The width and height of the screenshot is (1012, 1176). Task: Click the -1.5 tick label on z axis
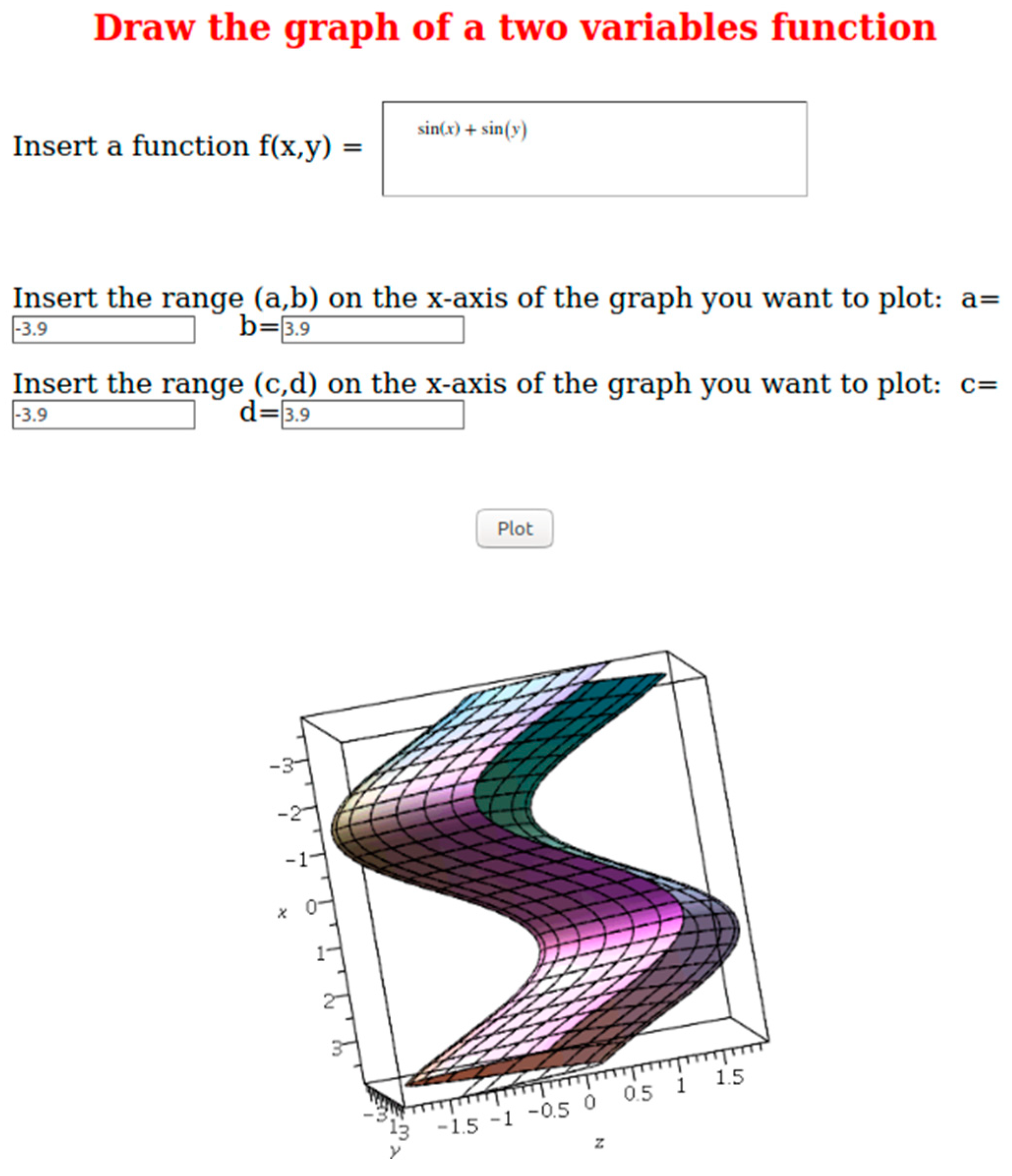(459, 1127)
